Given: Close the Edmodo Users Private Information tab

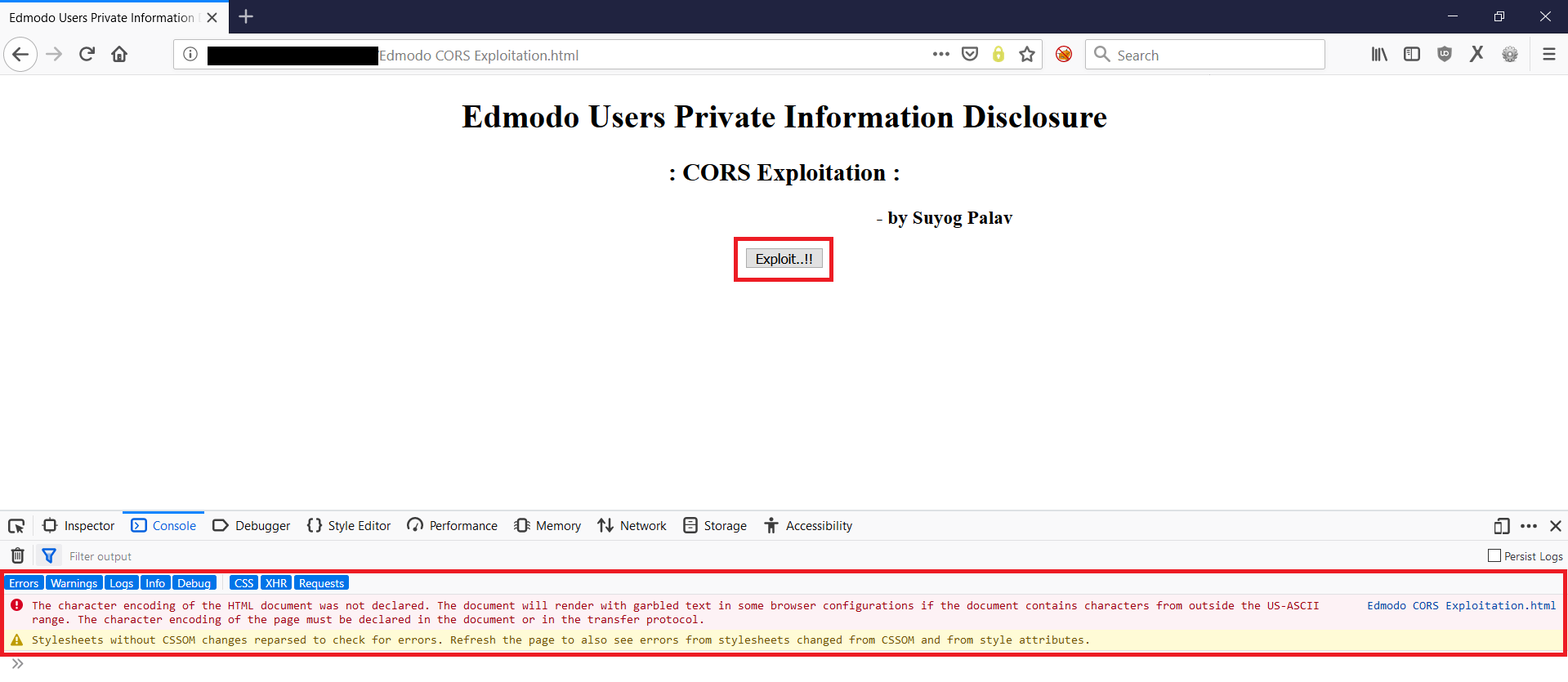Looking at the screenshot, I should coord(212,17).
